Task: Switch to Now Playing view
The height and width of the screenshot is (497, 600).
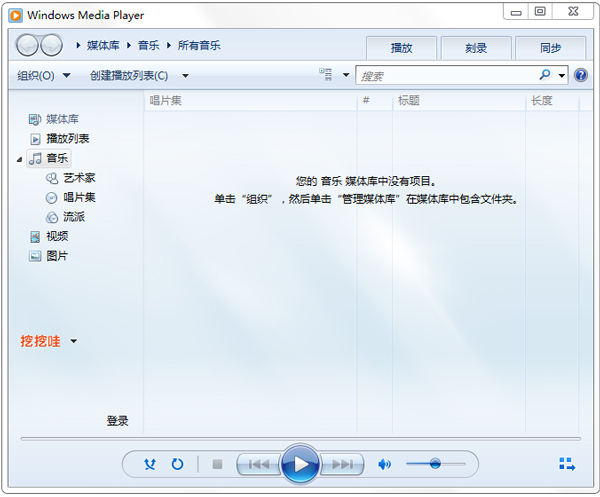Action: tap(567, 464)
